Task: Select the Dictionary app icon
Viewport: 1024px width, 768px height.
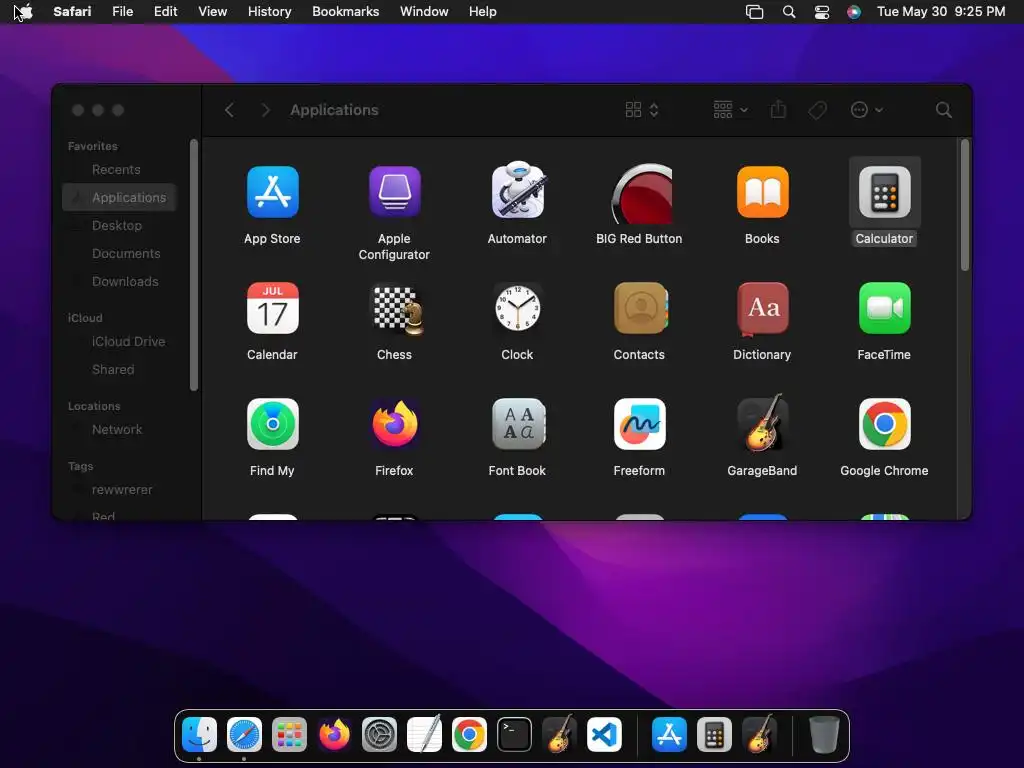Action: pyautogui.click(x=762, y=308)
